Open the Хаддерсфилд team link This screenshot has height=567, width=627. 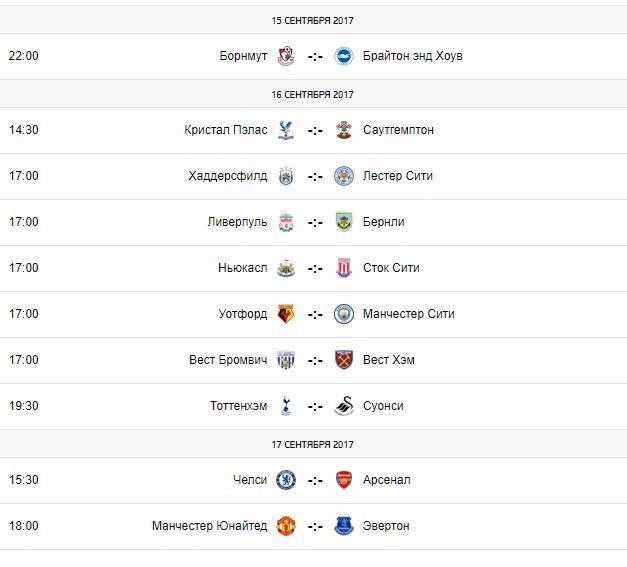[x=228, y=176]
